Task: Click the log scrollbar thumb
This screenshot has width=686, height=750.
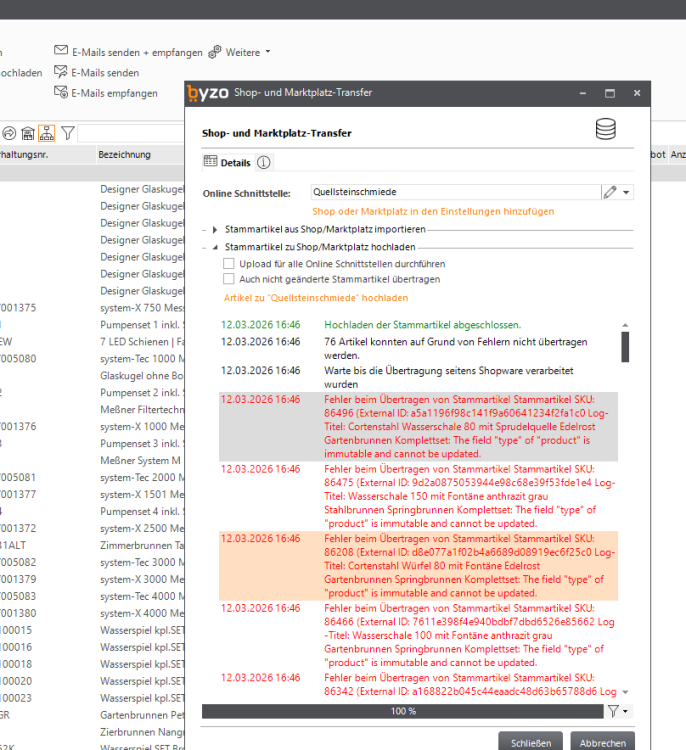Action: (x=625, y=347)
